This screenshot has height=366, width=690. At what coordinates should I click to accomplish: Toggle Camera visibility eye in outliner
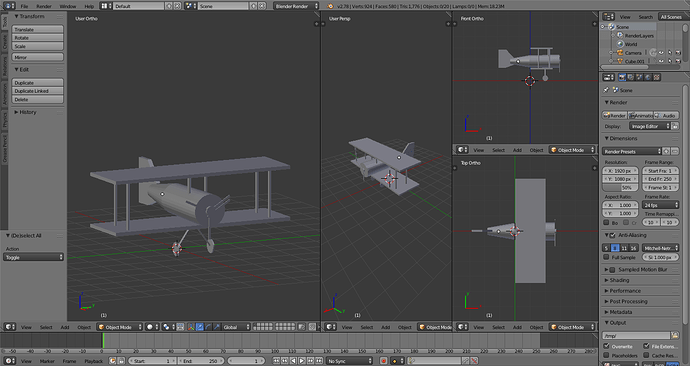[x=661, y=53]
